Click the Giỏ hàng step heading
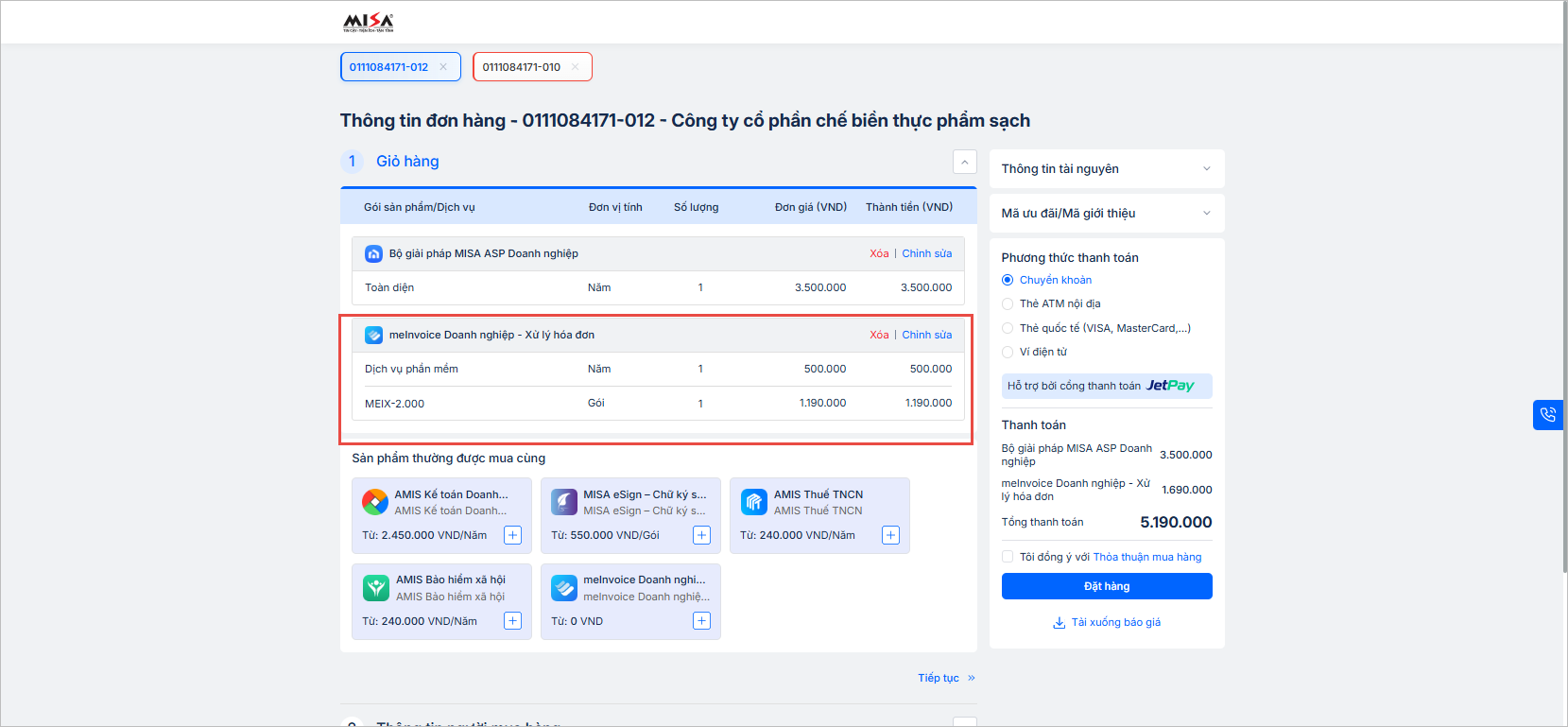 click(407, 162)
